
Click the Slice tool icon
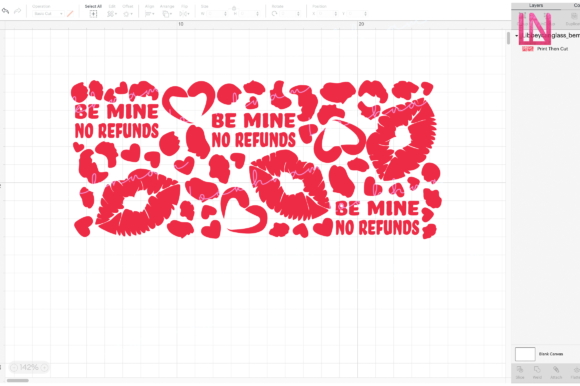click(520, 369)
